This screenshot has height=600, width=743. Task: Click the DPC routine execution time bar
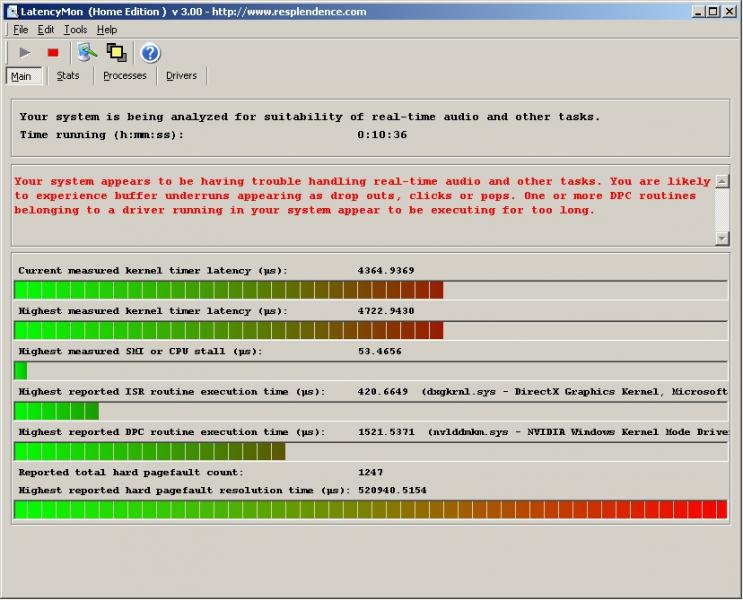tap(371, 451)
